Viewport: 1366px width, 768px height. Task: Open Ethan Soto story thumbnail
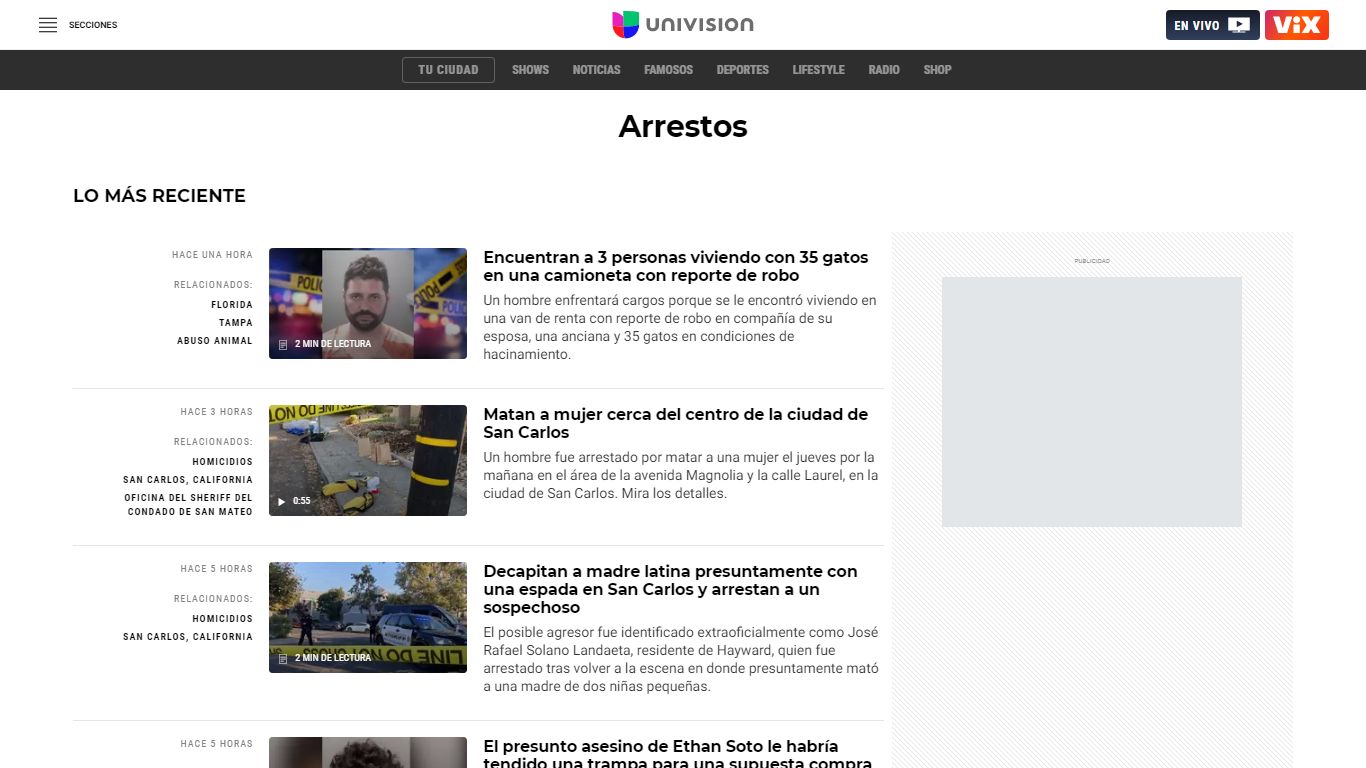click(368, 752)
